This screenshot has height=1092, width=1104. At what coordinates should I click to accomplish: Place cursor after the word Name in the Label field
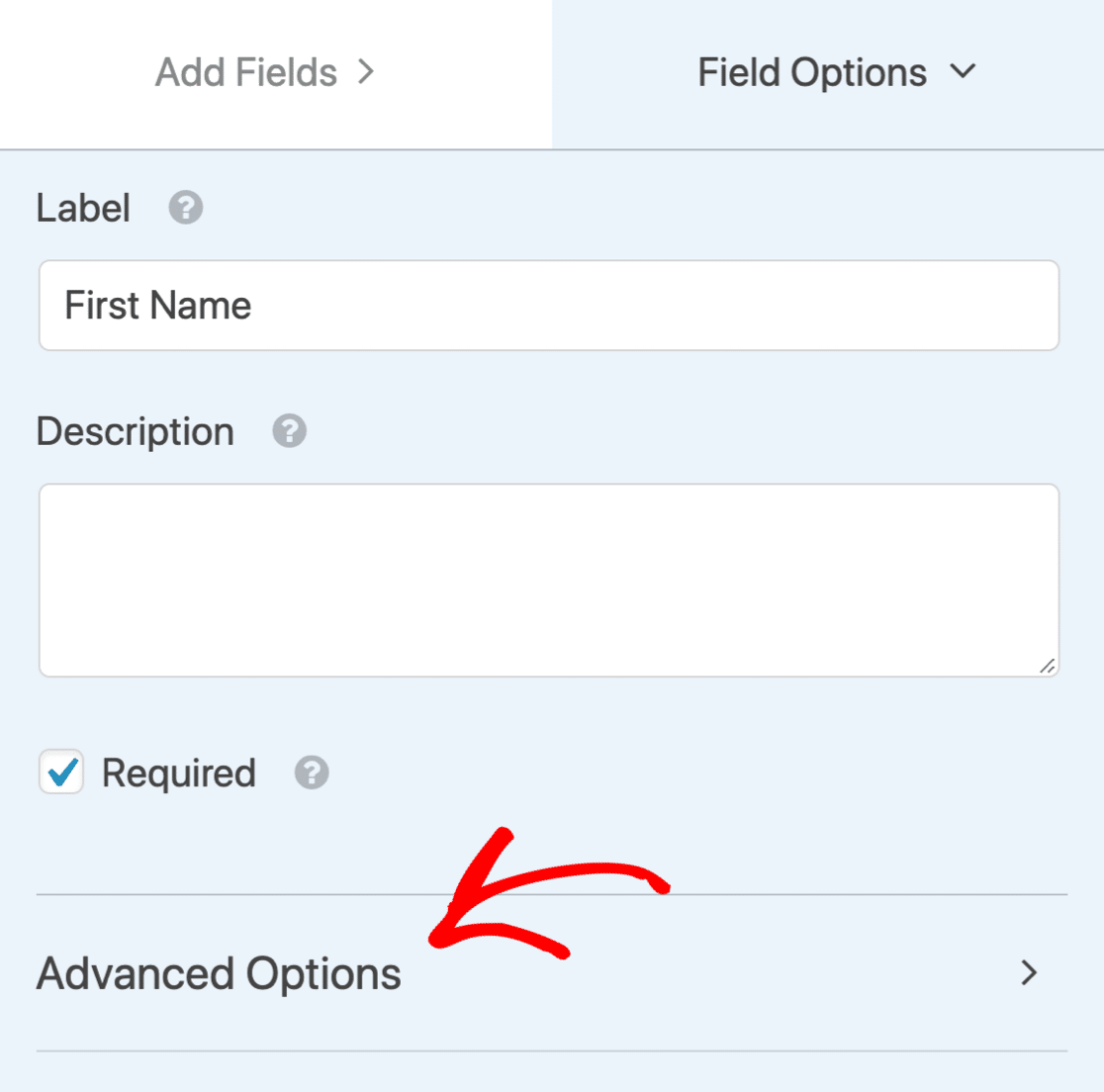point(253,306)
